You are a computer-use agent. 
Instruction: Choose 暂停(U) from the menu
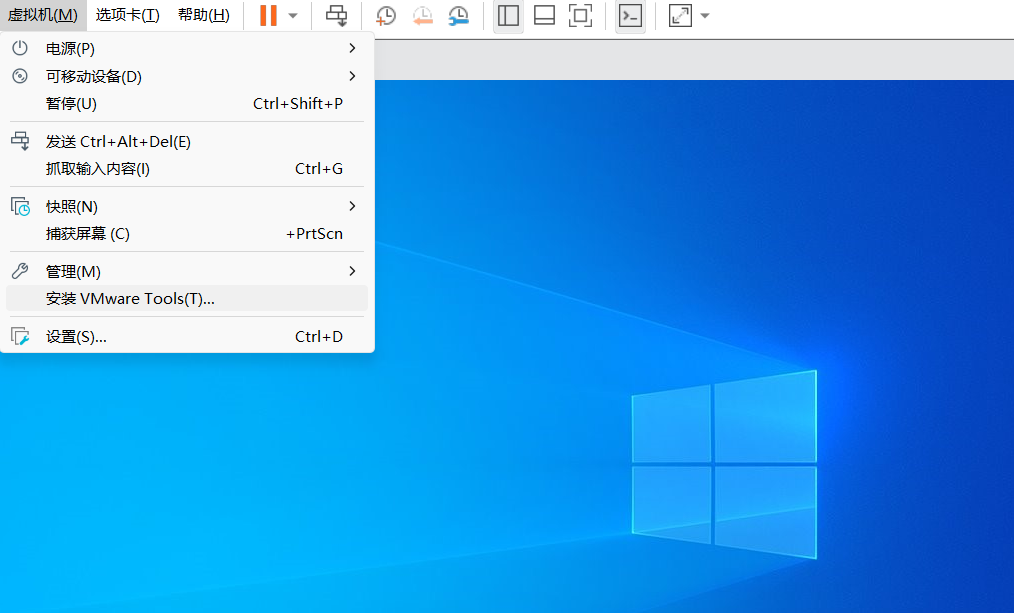click(187, 103)
